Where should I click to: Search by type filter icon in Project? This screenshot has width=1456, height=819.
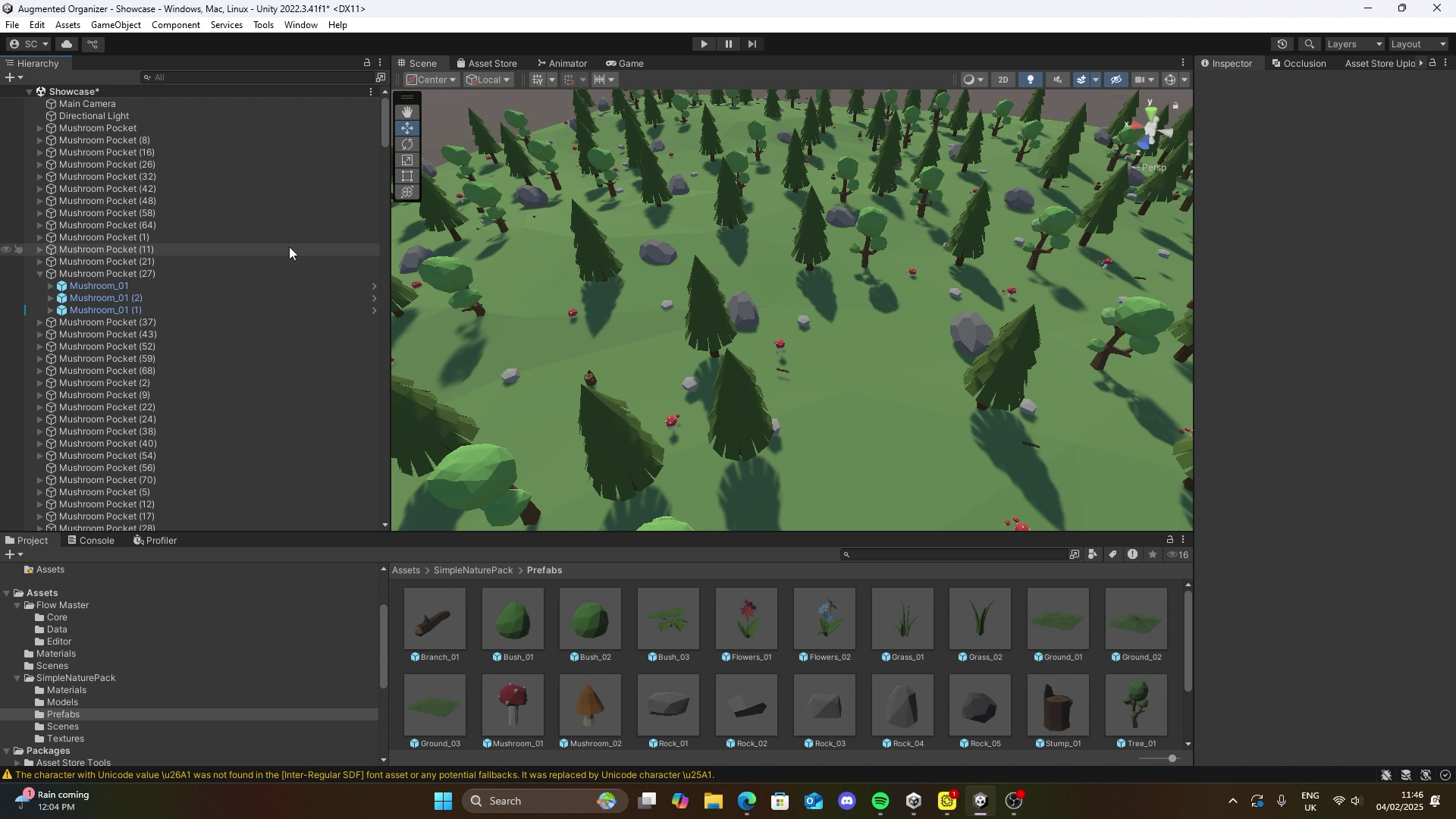(x=1093, y=555)
